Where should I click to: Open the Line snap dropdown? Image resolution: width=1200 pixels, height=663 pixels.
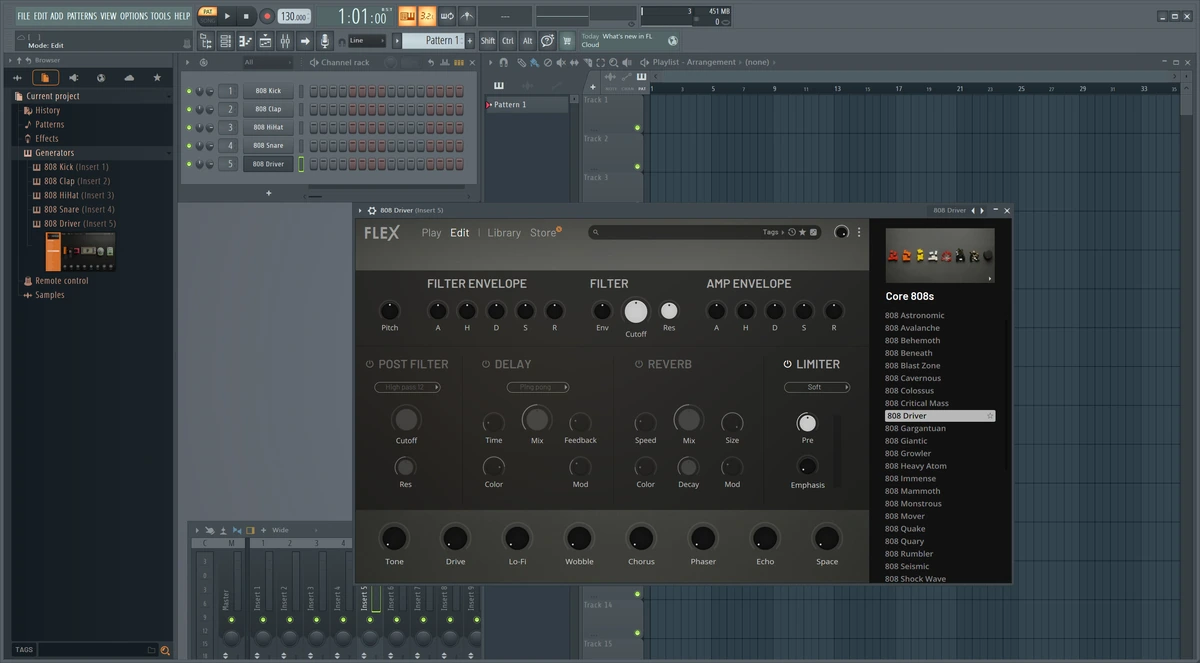(367, 41)
